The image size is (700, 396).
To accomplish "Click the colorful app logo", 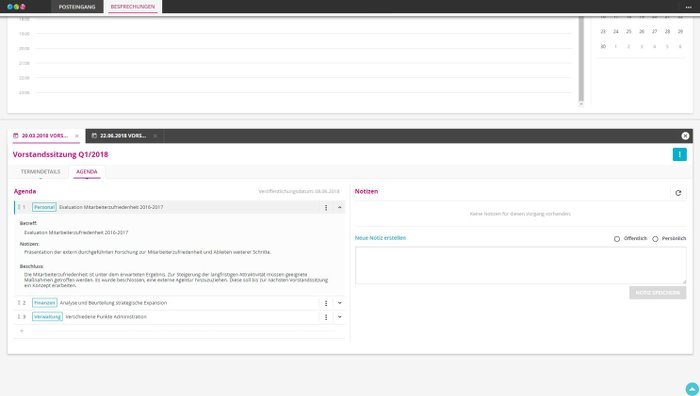I will click(x=17, y=7).
